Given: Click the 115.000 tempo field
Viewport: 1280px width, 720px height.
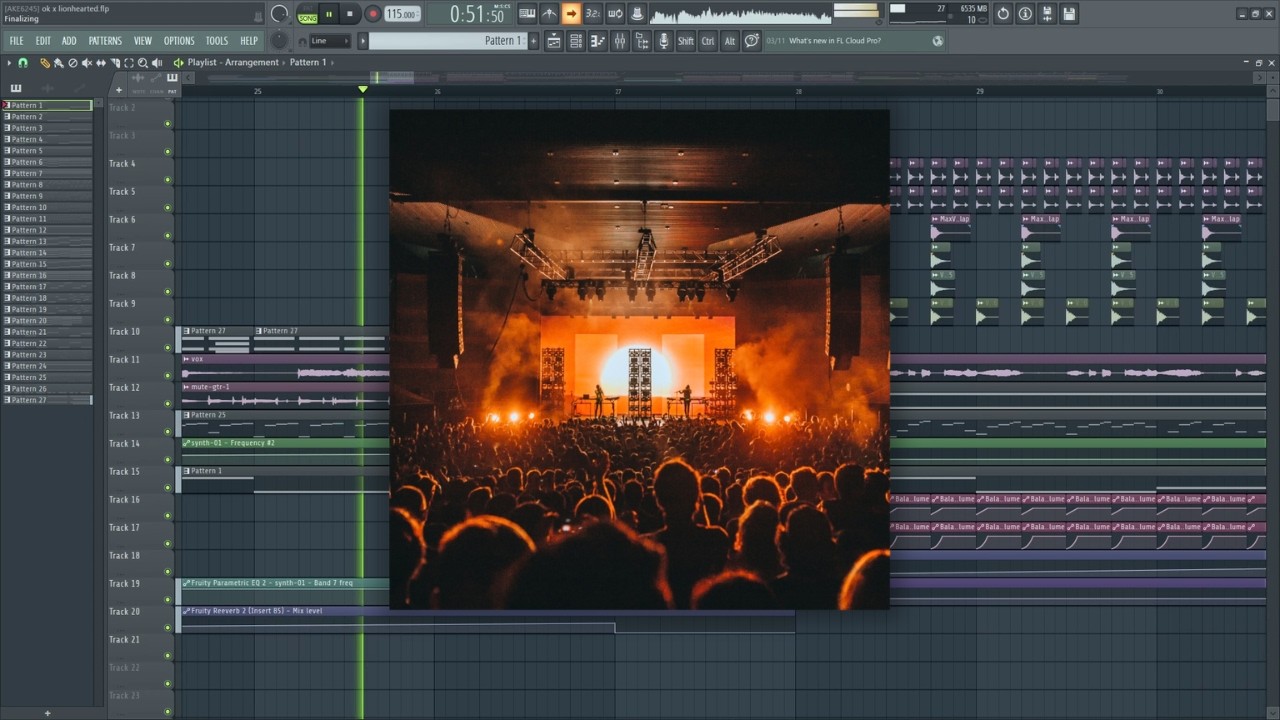Looking at the screenshot, I should (402, 14).
